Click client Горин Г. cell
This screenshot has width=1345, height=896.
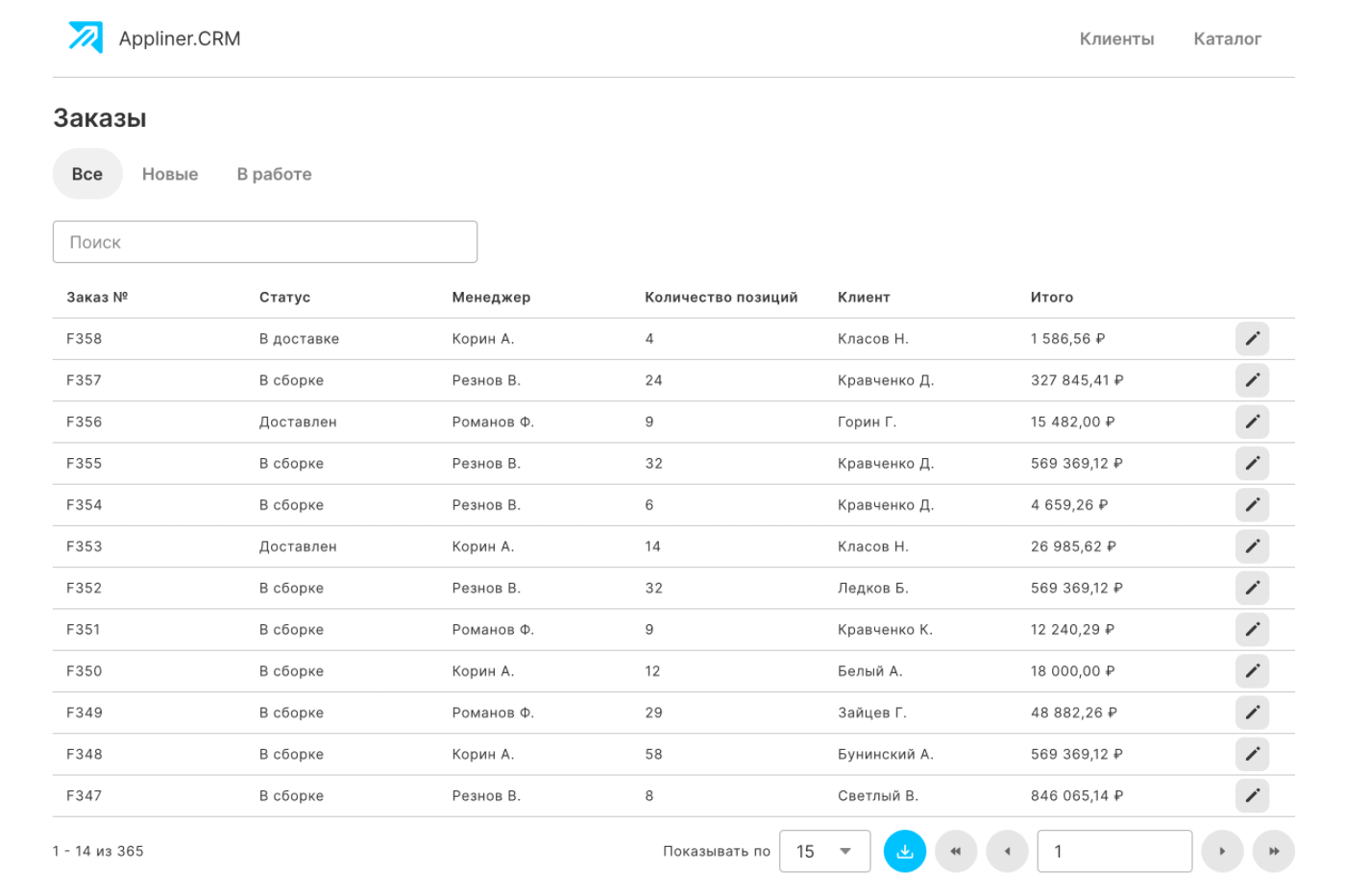[867, 422]
